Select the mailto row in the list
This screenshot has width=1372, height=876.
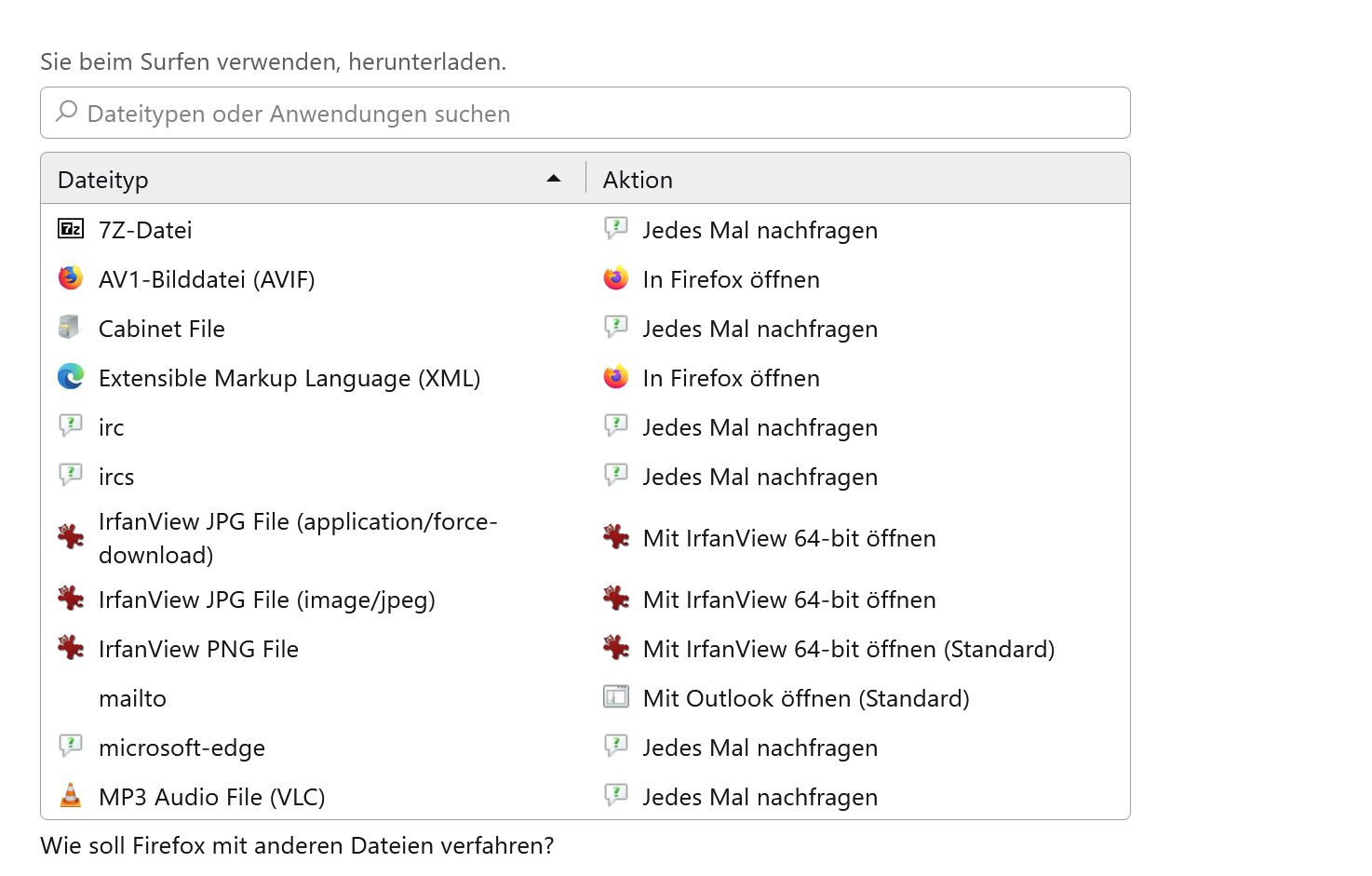click(132, 698)
